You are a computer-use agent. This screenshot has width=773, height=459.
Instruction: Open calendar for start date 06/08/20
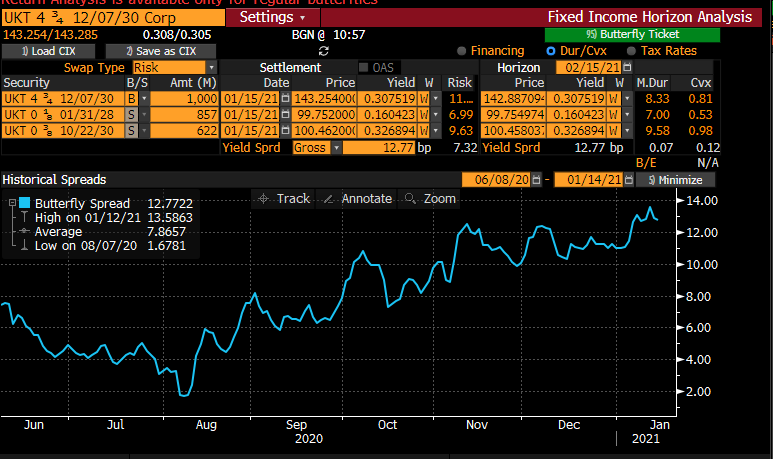click(536, 180)
